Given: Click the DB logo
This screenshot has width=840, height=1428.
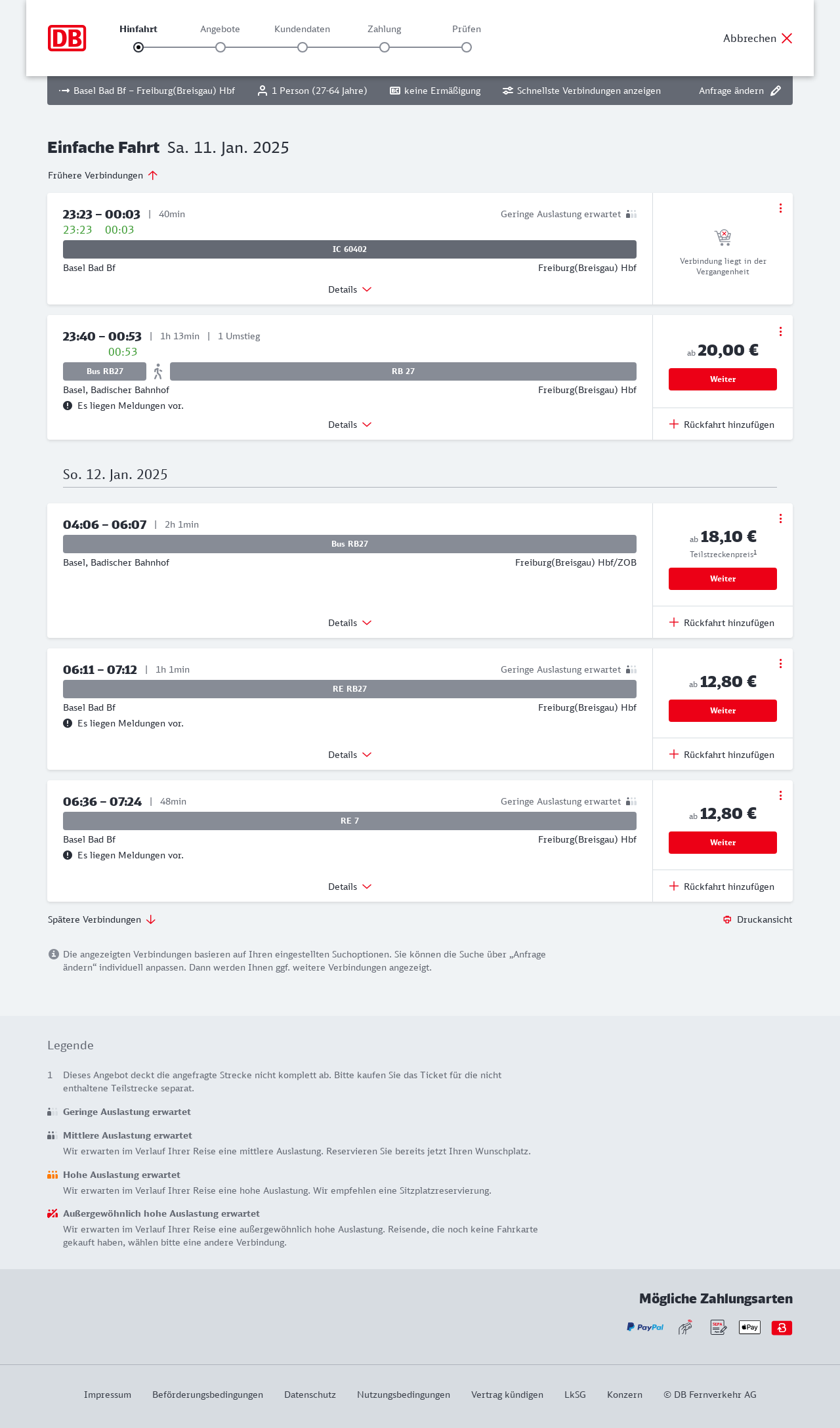Looking at the screenshot, I should [x=67, y=38].
